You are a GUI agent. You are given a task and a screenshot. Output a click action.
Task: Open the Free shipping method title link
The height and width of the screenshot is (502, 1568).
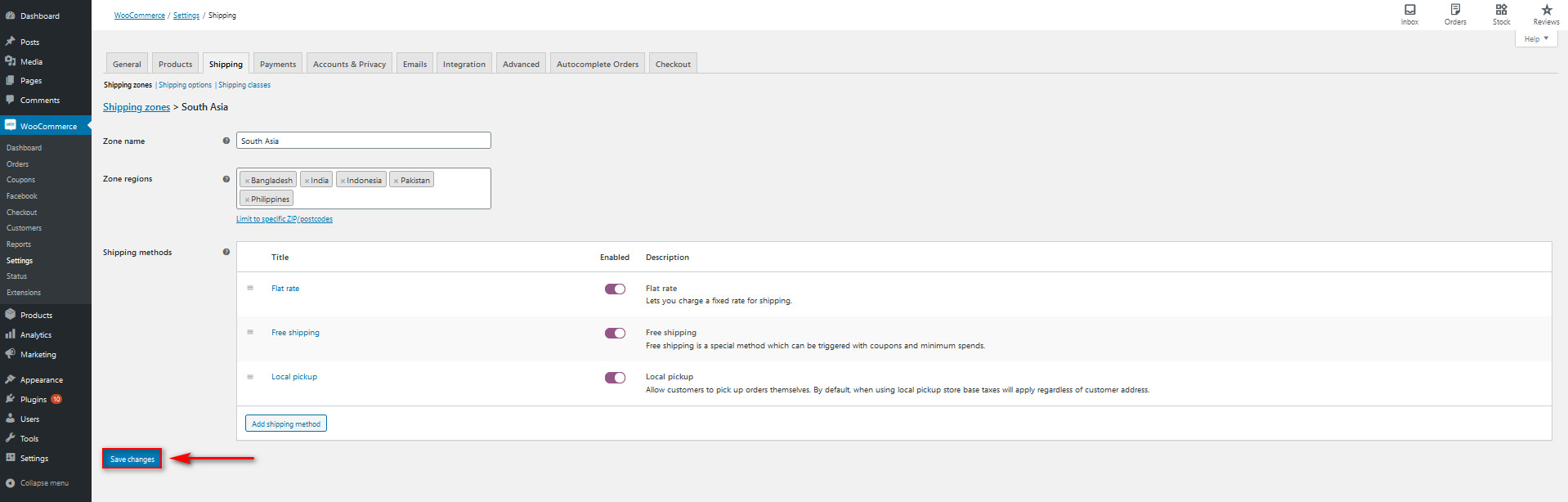click(x=295, y=333)
